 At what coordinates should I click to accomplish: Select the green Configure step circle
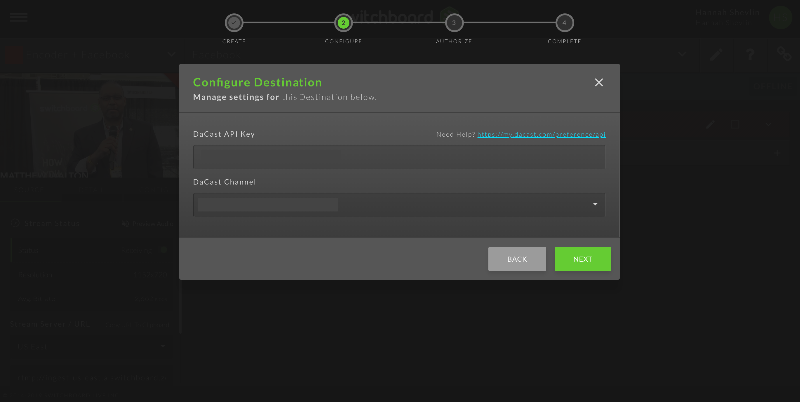(343, 22)
